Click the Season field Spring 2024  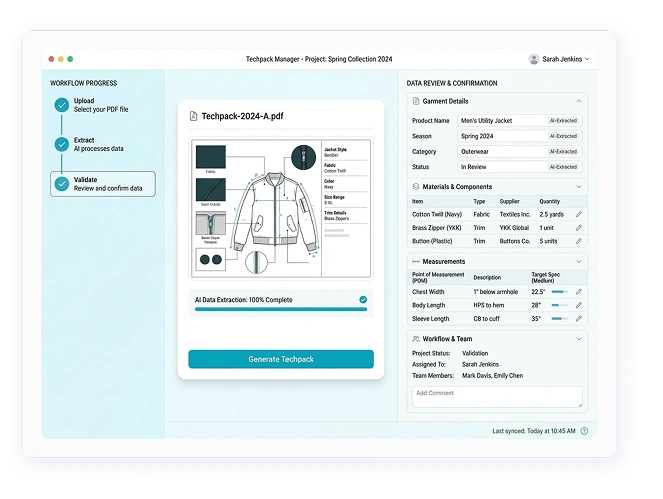pyautogui.click(x=520, y=136)
